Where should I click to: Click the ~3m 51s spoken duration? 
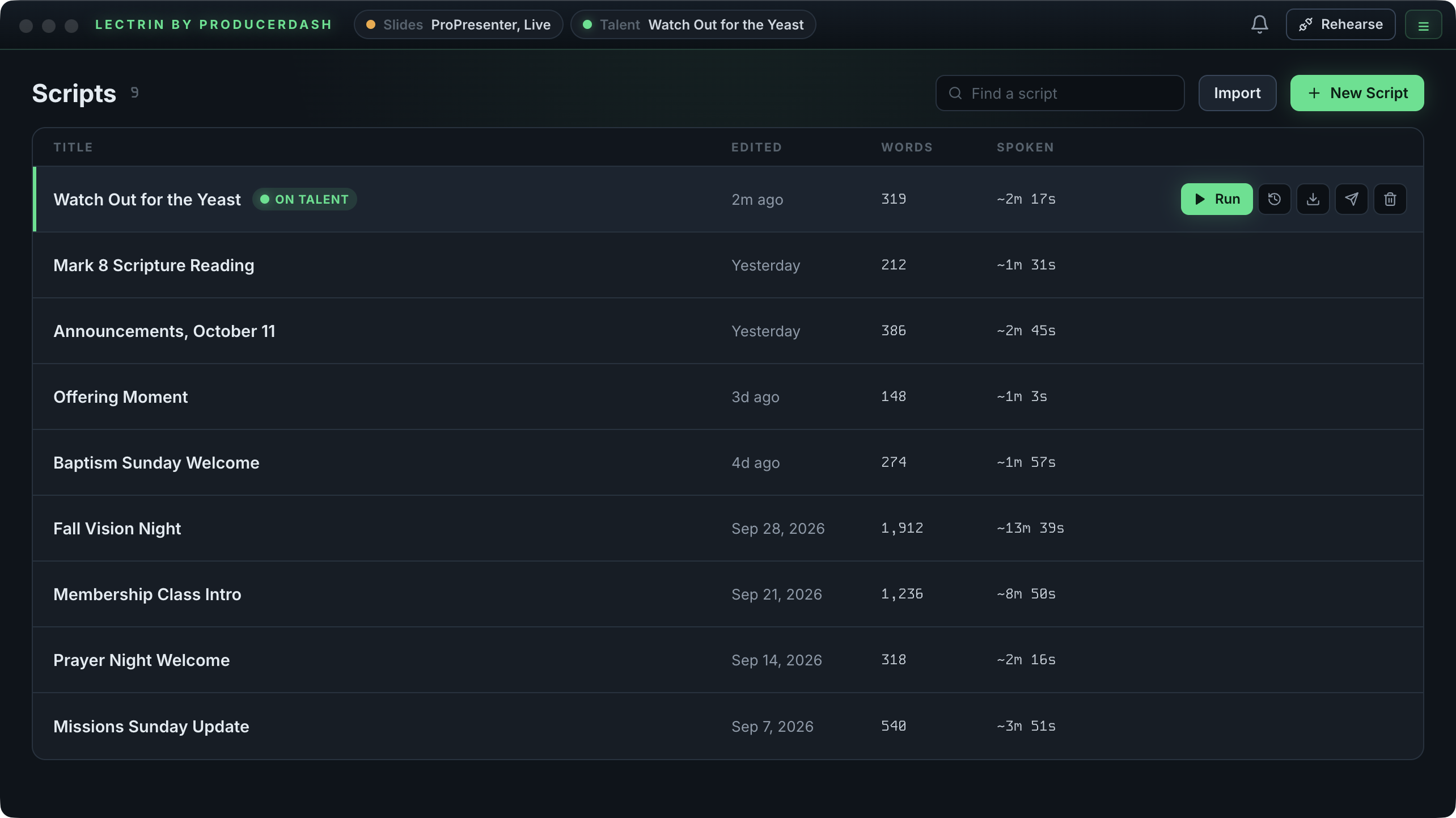click(1026, 726)
